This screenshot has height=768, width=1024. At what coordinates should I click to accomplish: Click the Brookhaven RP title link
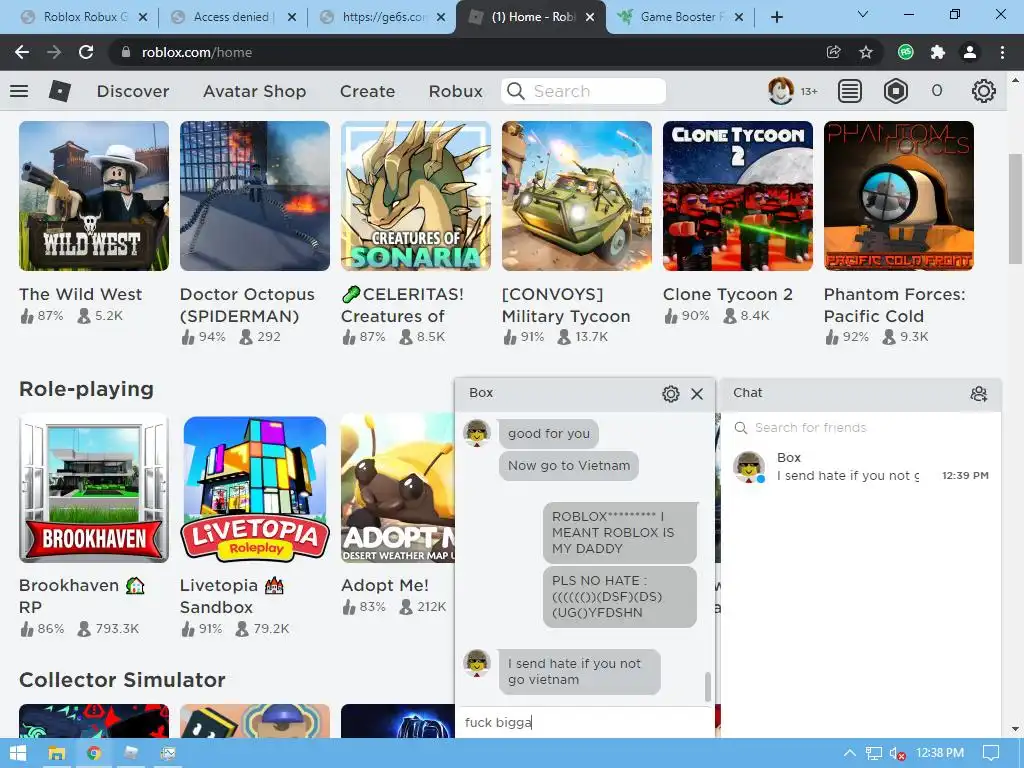click(x=82, y=596)
